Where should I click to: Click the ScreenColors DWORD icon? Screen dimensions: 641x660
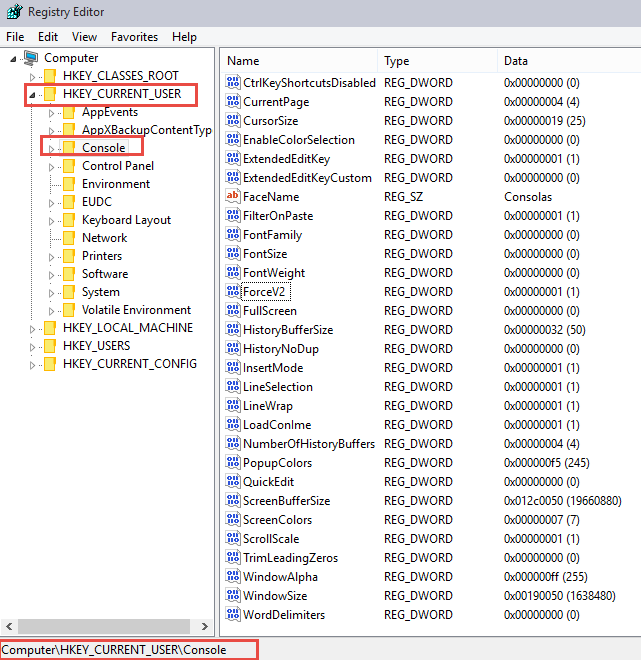233,519
